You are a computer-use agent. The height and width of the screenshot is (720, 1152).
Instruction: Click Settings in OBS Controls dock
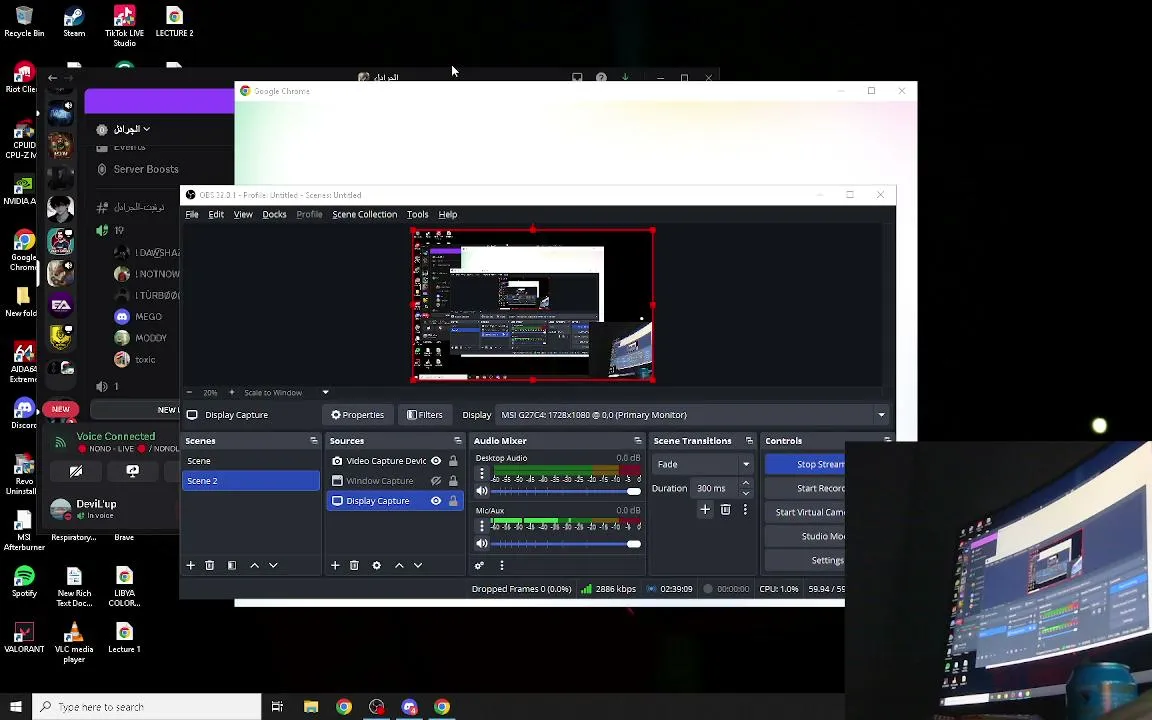click(805, 560)
